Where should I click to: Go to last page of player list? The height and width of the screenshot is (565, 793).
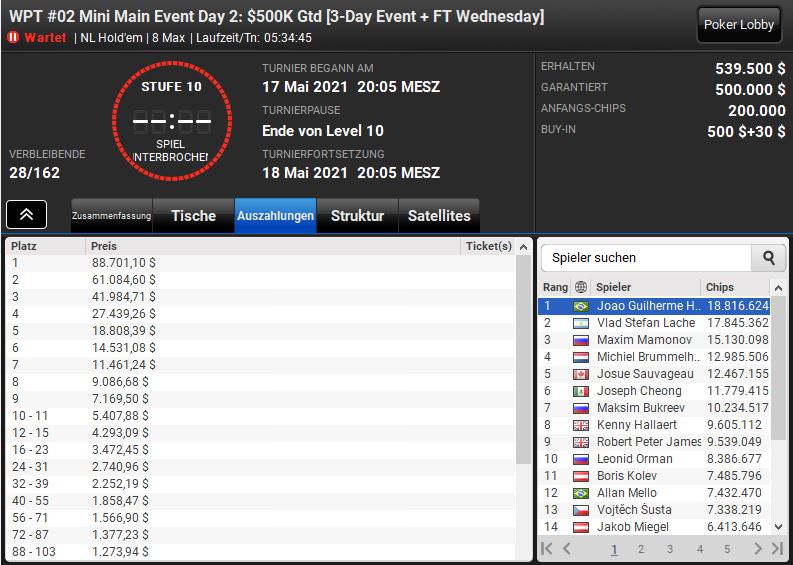click(777, 549)
